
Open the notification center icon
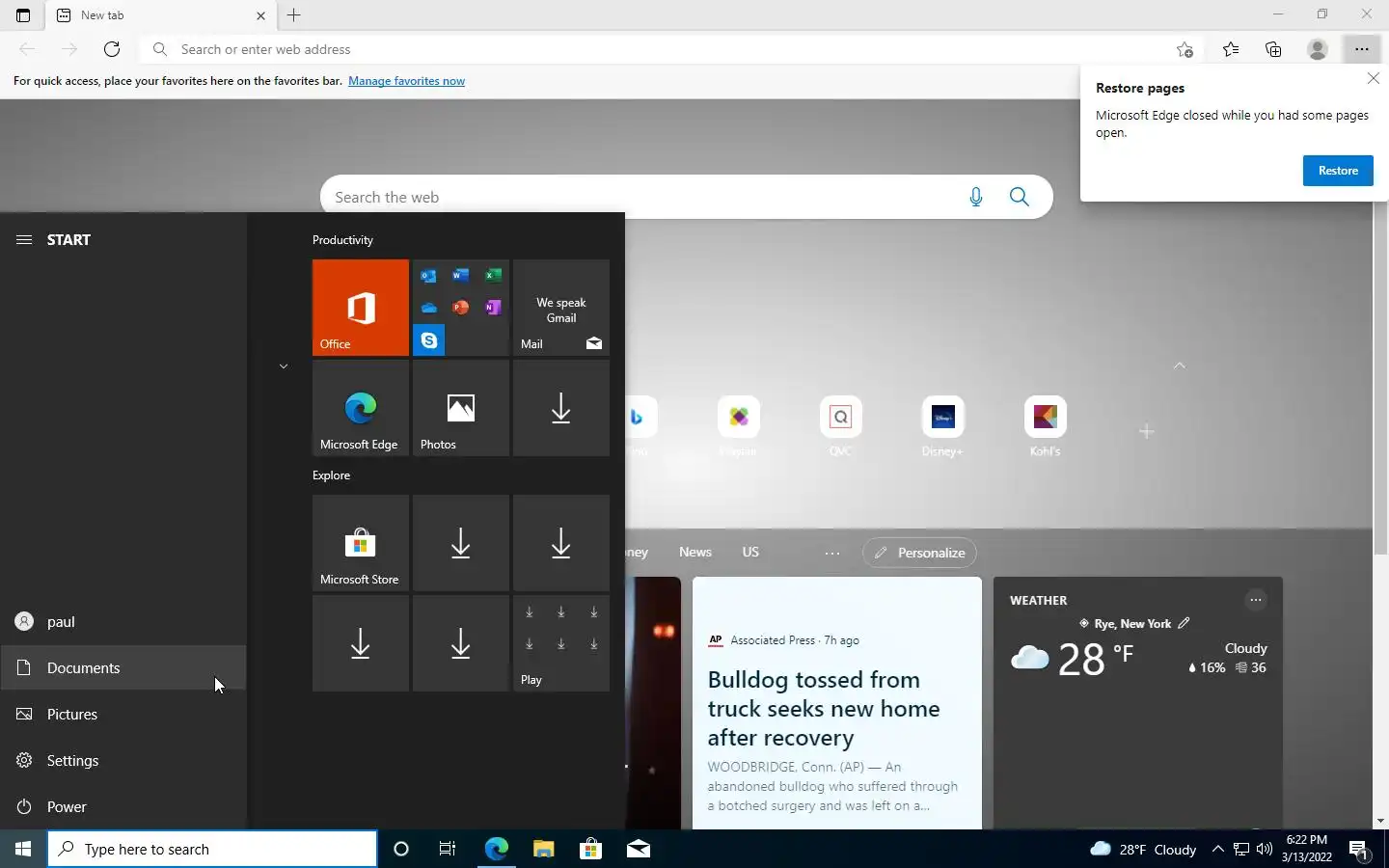coord(1360,850)
